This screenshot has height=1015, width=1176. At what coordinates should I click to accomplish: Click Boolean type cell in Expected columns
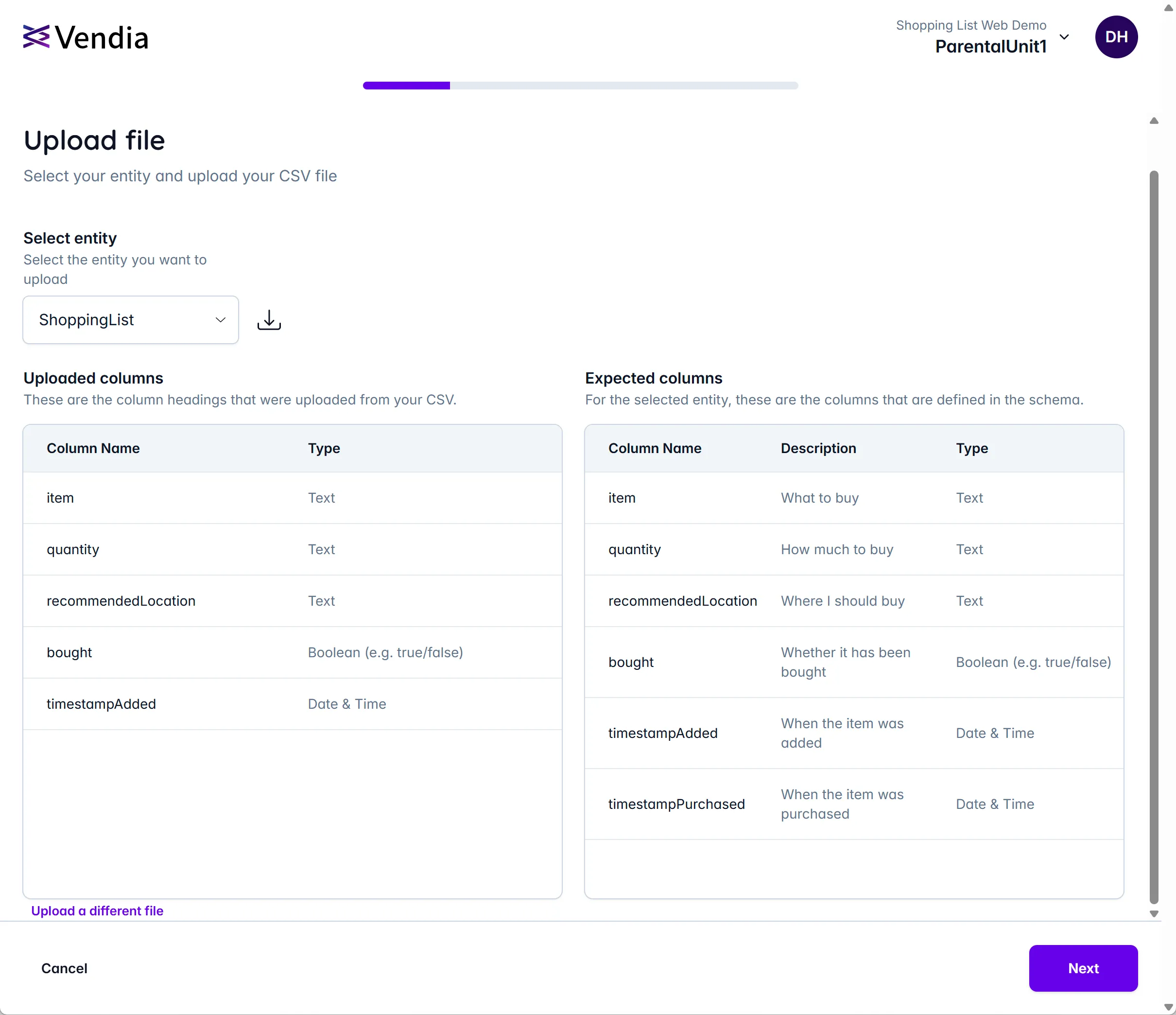click(x=1033, y=663)
